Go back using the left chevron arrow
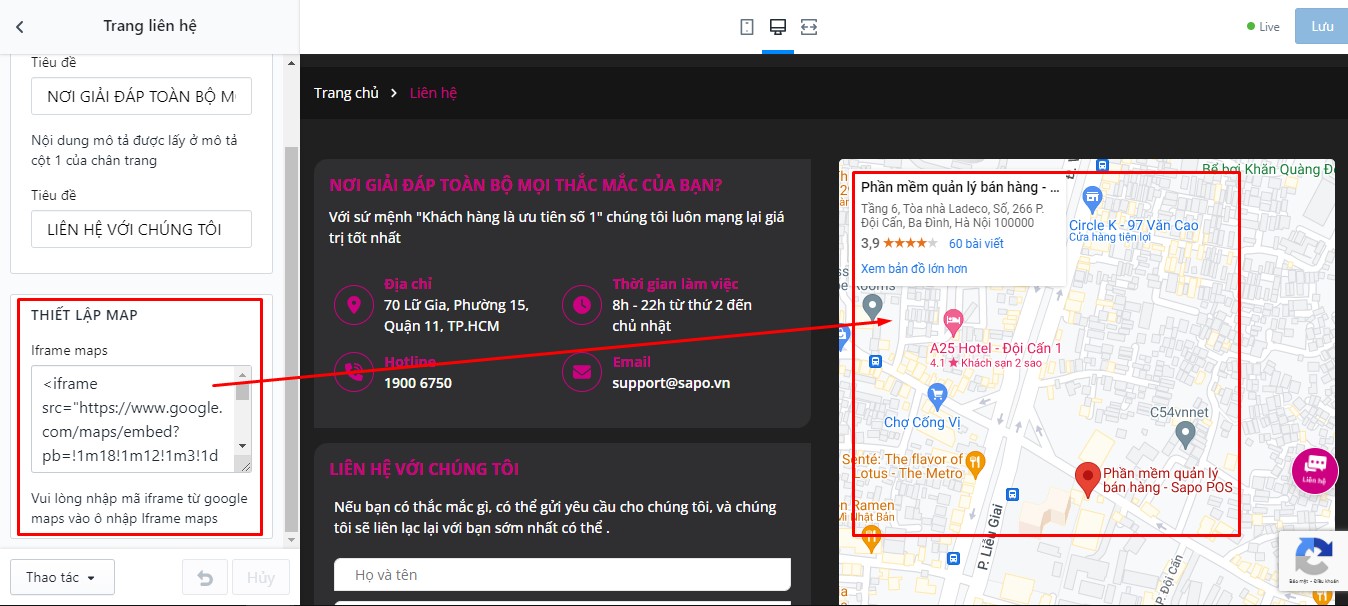 20,27
